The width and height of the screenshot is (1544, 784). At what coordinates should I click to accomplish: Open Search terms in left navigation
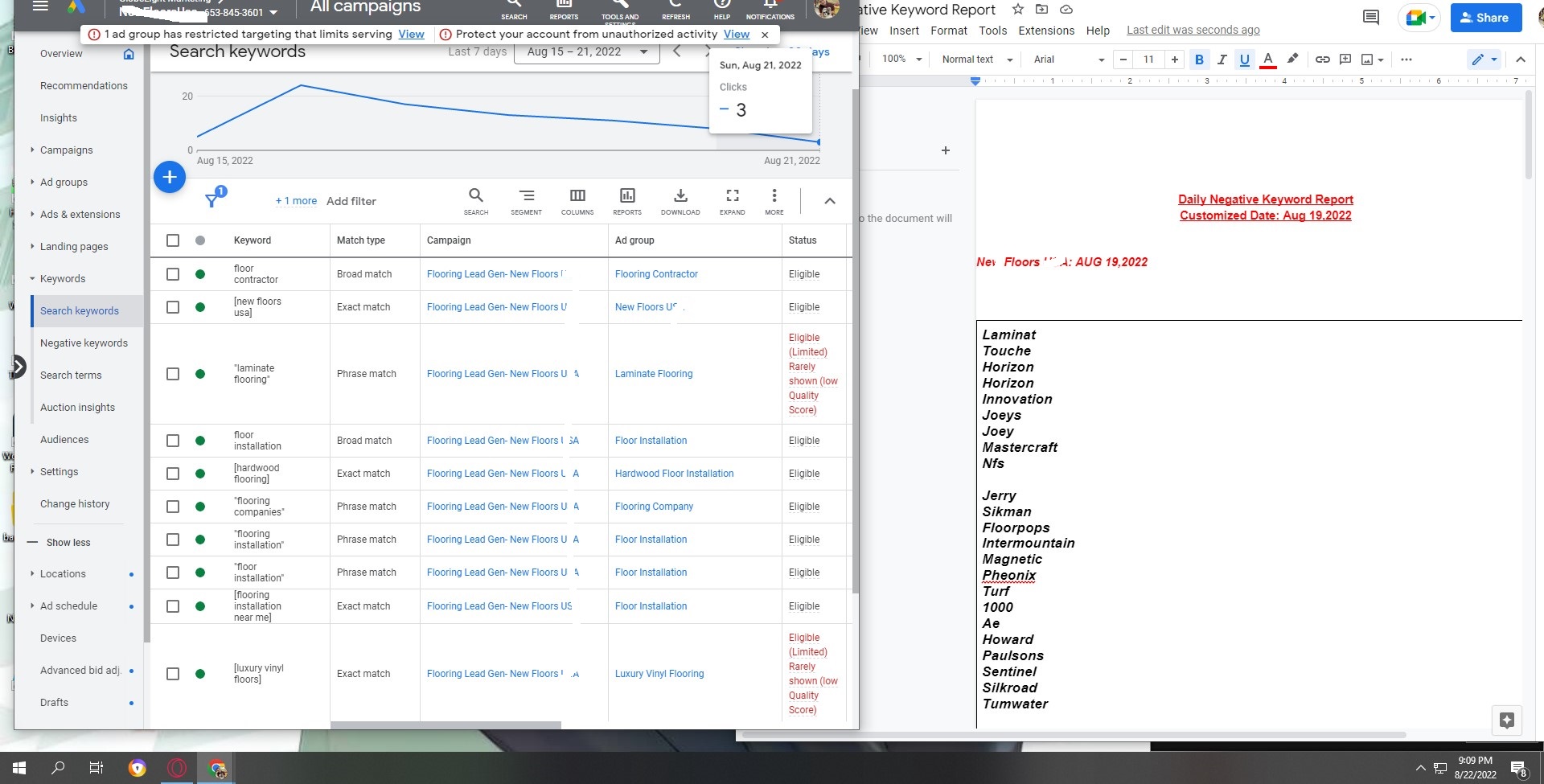pos(71,376)
